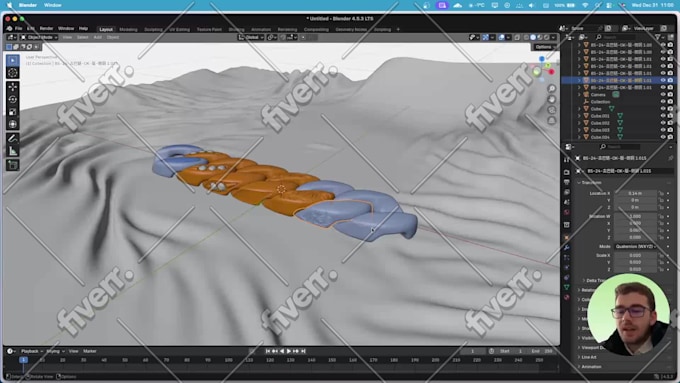Open the File menu
The image size is (680, 383).
19,29
